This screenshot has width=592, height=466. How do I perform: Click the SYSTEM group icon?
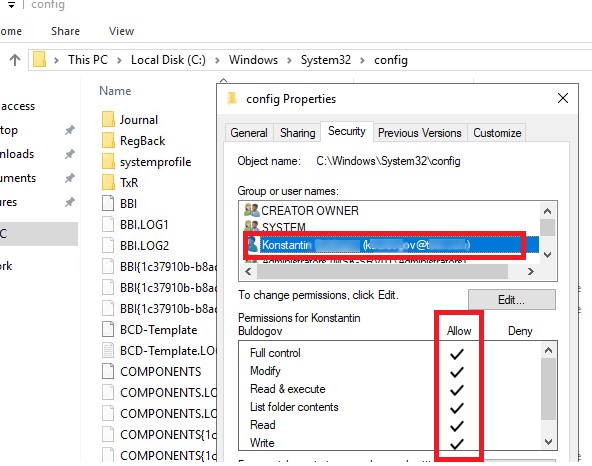coord(252,226)
